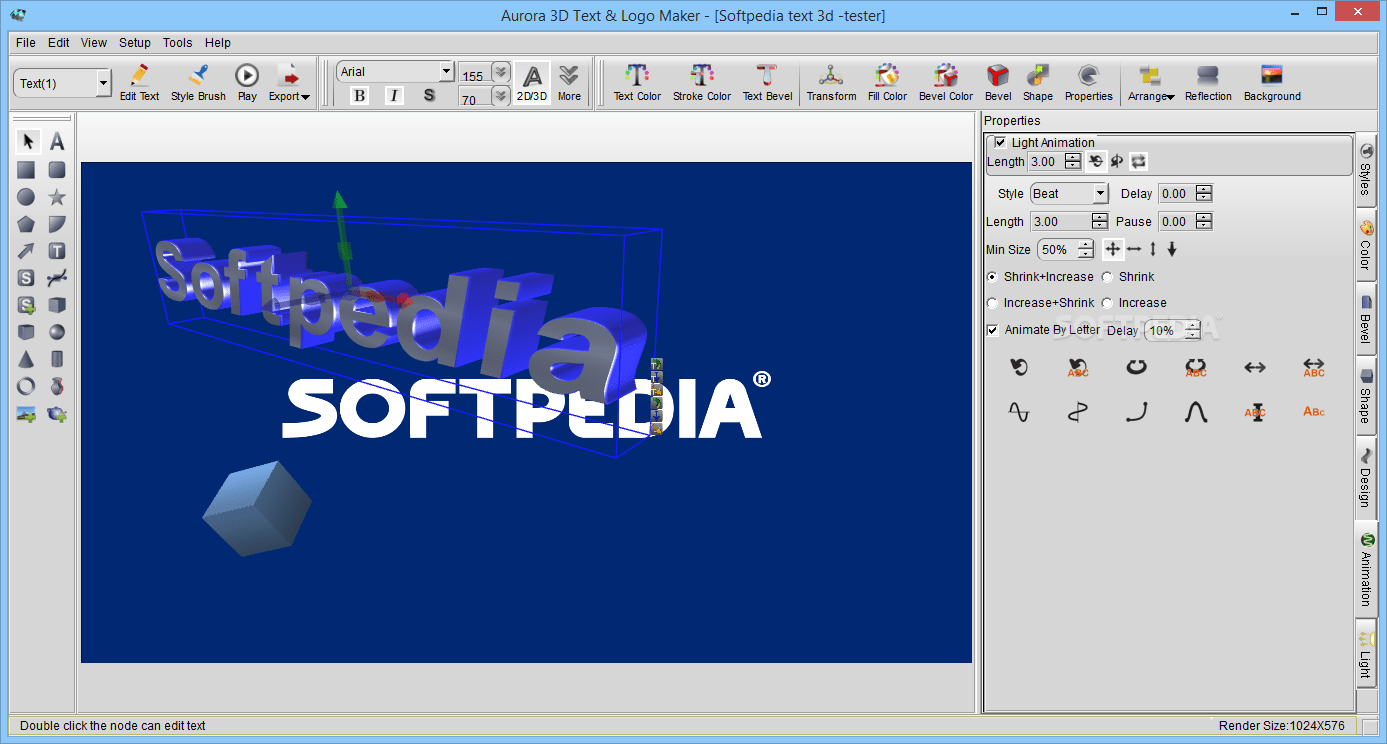The height and width of the screenshot is (744, 1387).
Task: Open the Setup menu
Action: [135, 43]
